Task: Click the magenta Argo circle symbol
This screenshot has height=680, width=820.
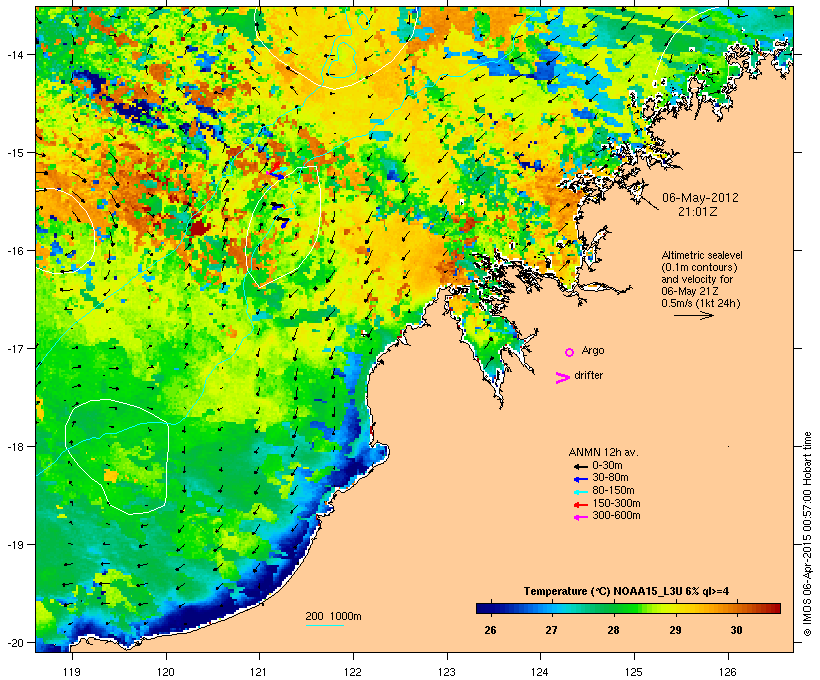Action: tap(570, 353)
